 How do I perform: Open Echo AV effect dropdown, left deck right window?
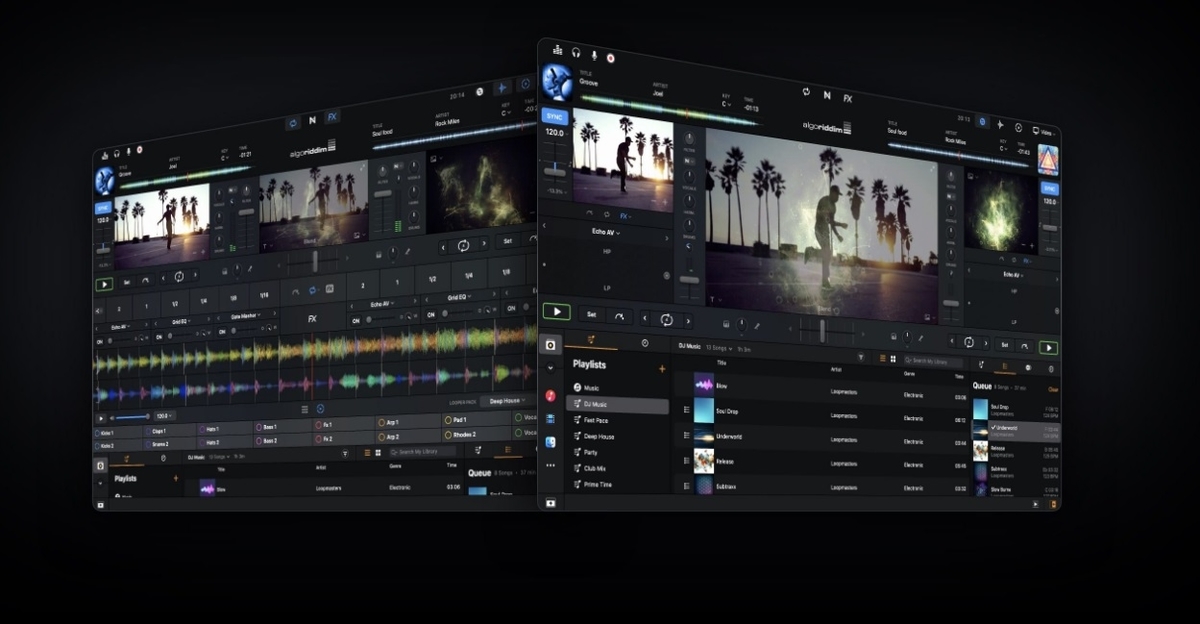[606, 232]
